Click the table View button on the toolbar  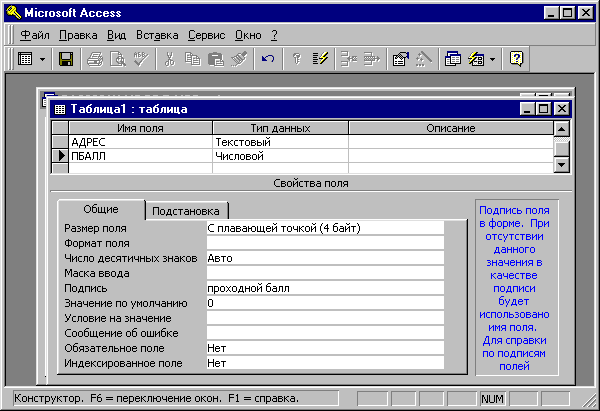tap(25, 60)
